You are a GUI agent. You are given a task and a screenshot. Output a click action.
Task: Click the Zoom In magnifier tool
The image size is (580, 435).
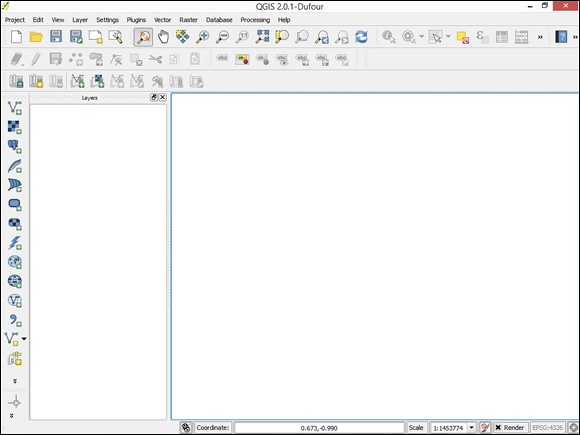click(x=202, y=37)
